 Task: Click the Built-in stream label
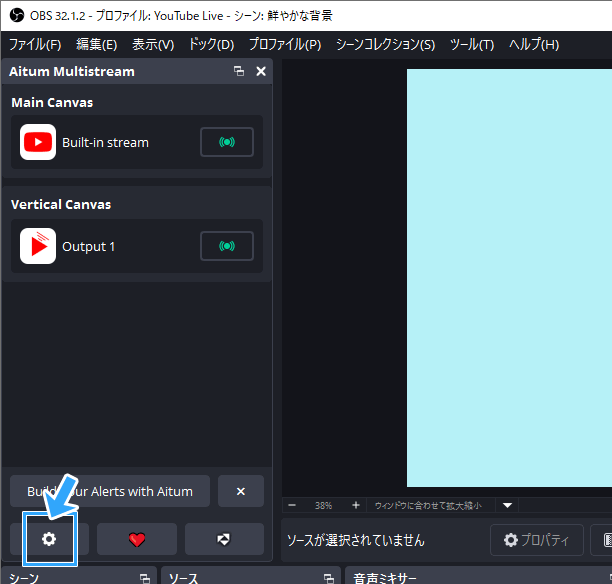point(105,142)
